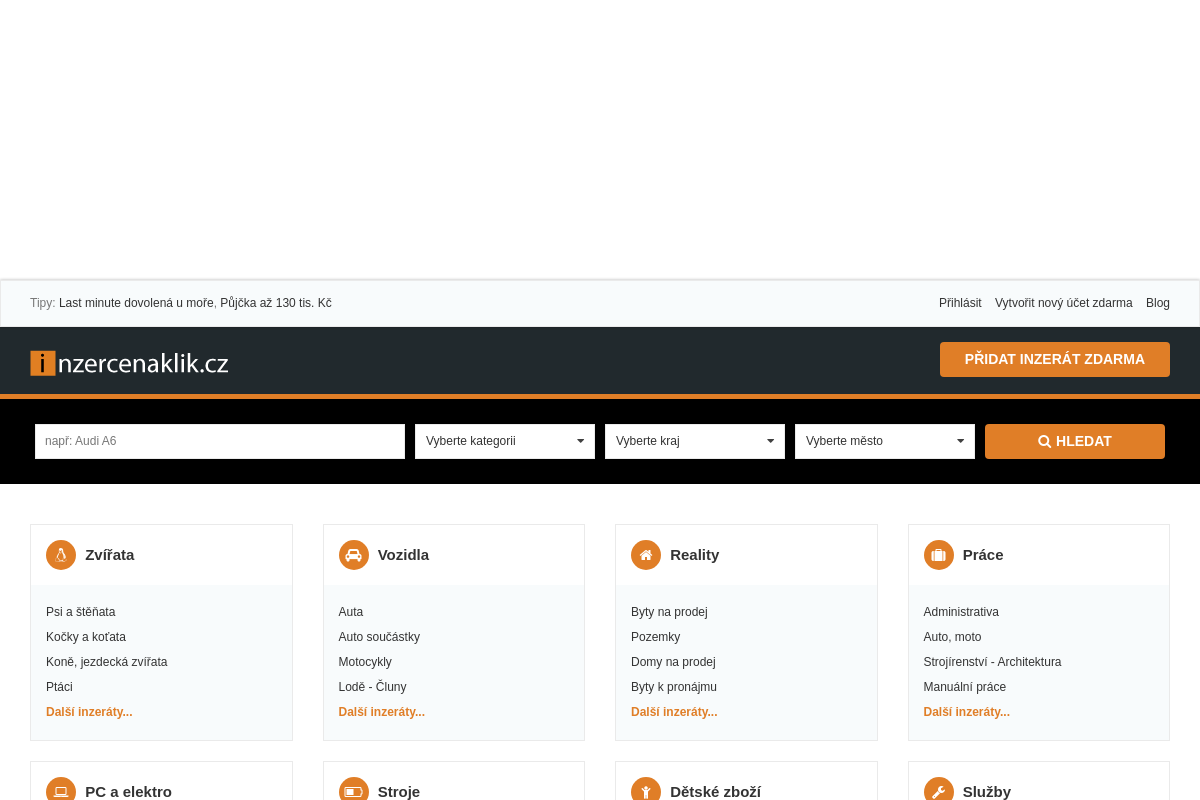
Task: Open the Stroje category heading
Action: pos(399,791)
